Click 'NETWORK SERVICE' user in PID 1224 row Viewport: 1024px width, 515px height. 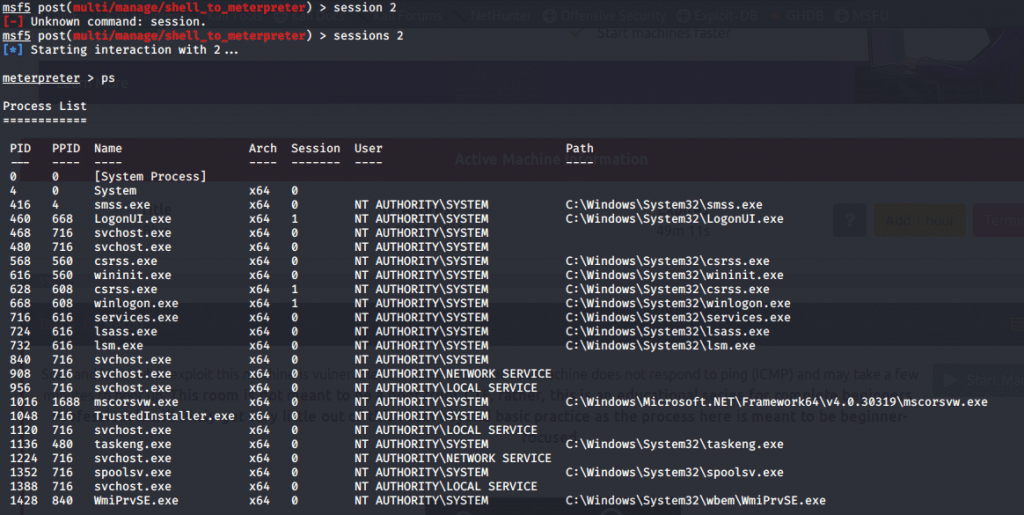[x=499, y=458]
